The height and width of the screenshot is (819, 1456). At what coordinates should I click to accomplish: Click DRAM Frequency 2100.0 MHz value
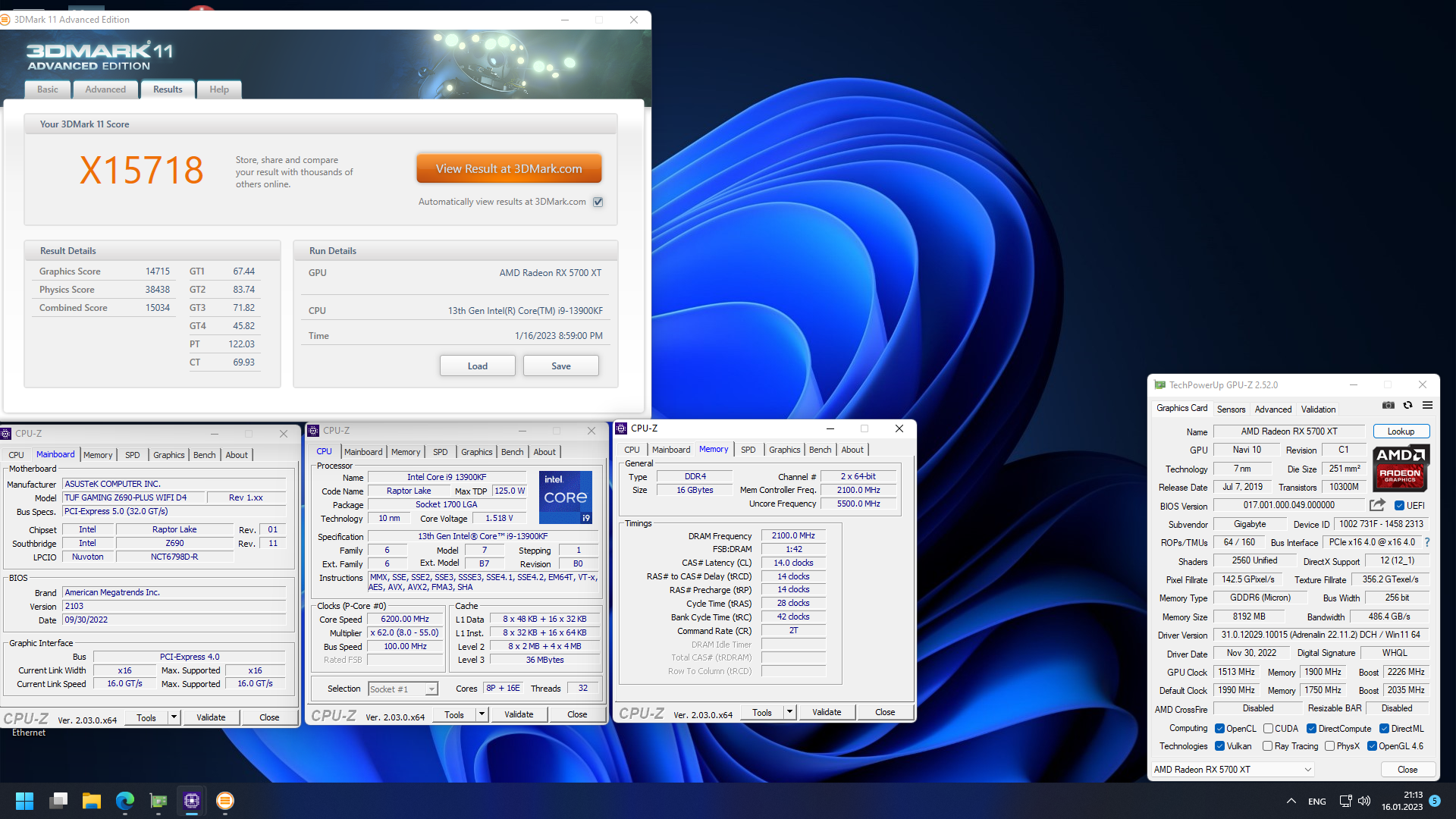(793, 536)
